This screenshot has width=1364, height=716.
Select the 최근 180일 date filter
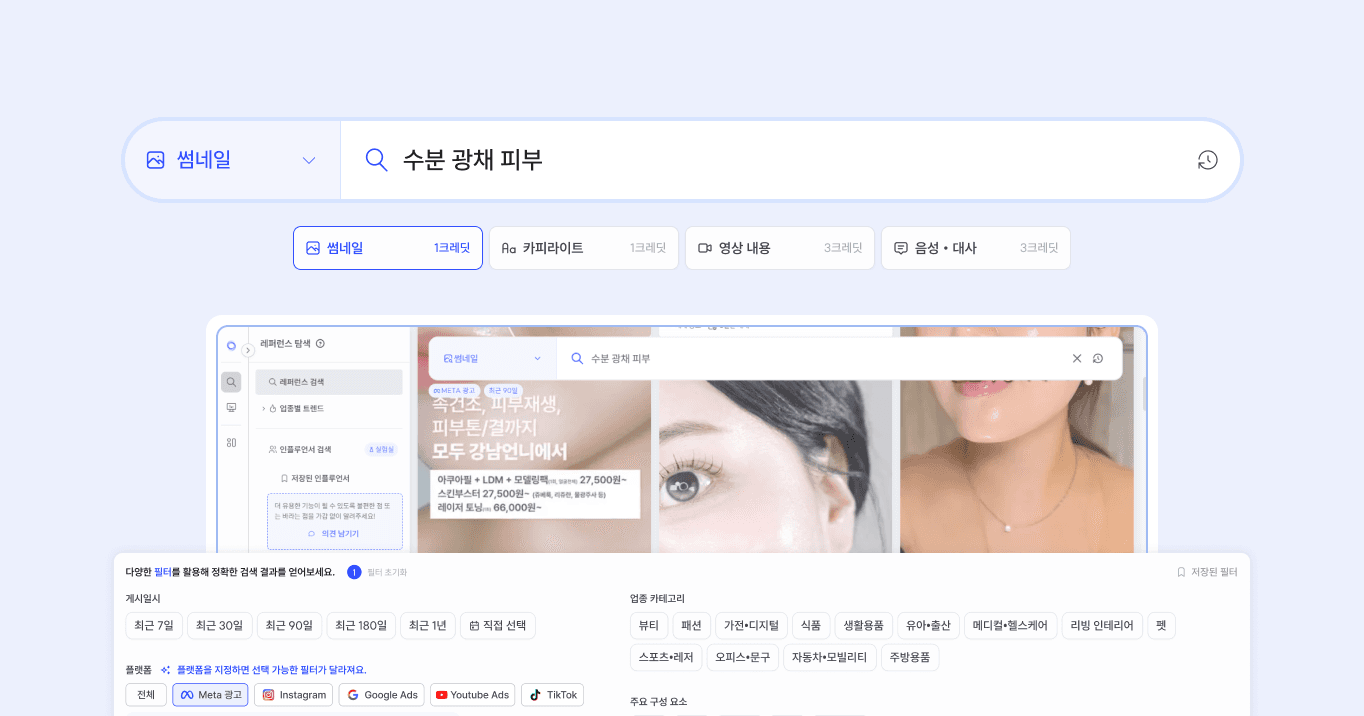tap(361, 626)
